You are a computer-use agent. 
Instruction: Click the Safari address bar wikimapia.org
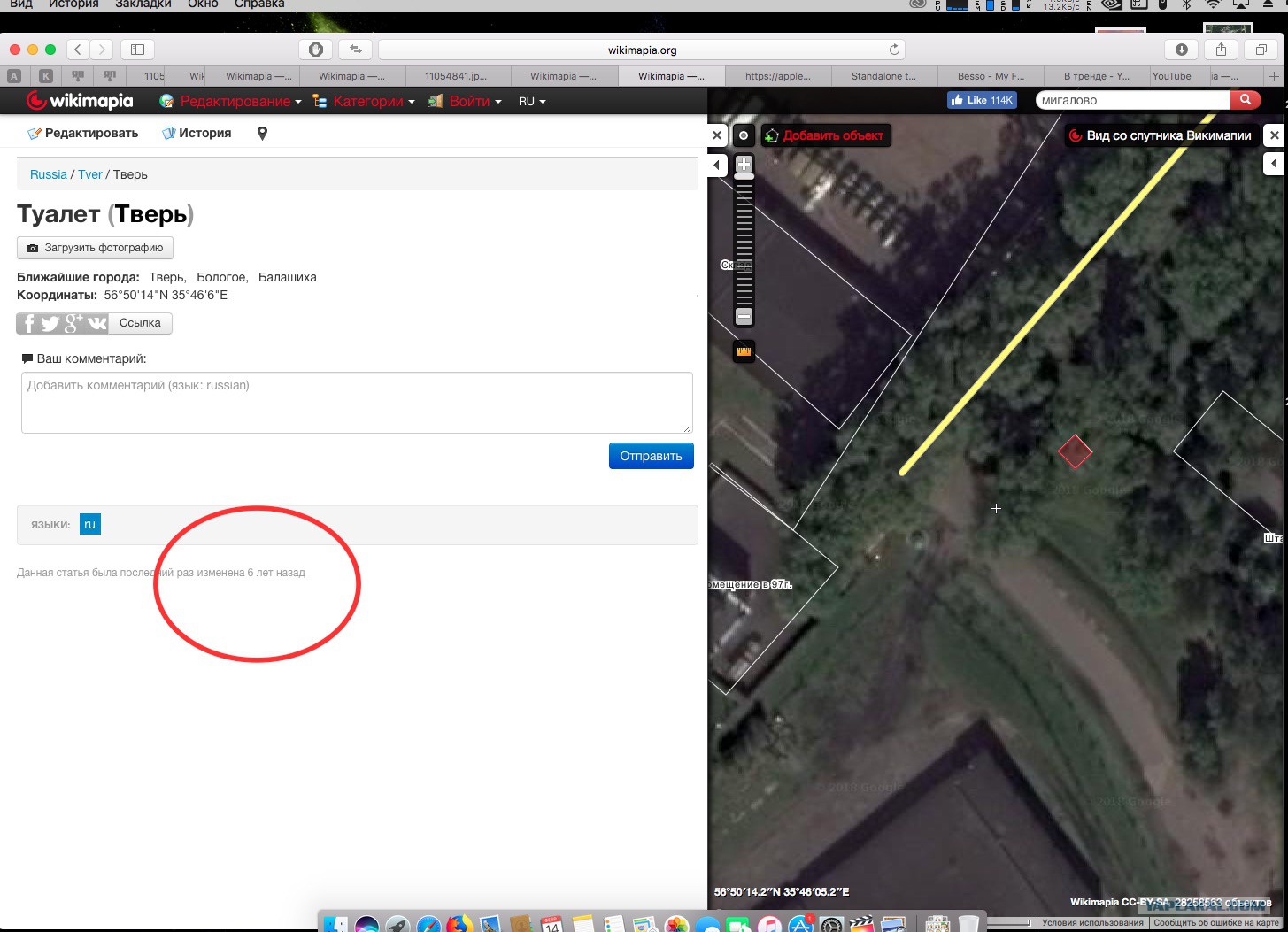click(x=642, y=50)
